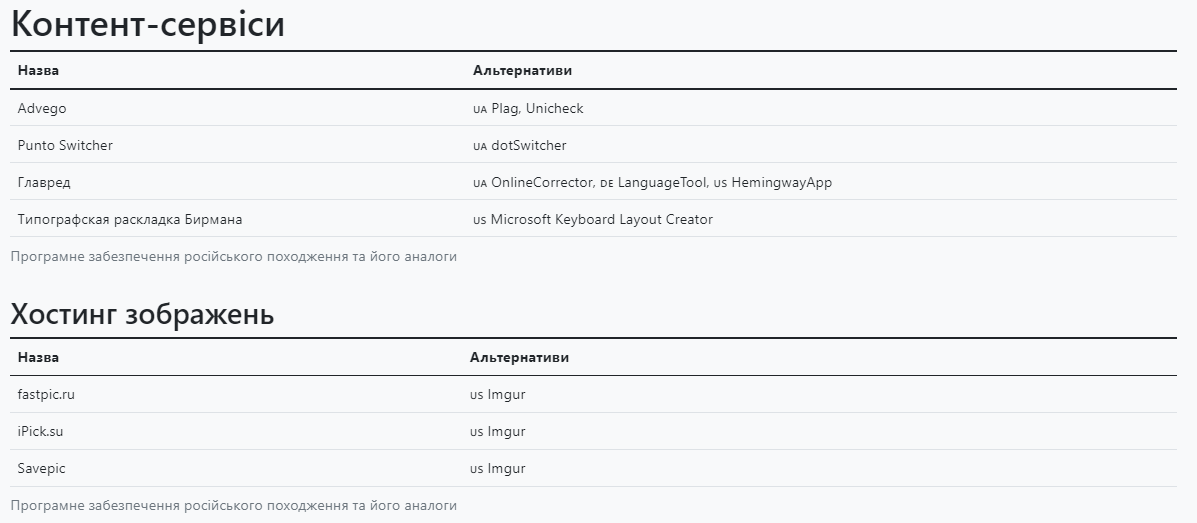Viewport: 1197px width, 523px height.
Task: Click the DE country badge before LanguageTool
Action: click(x=606, y=183)
